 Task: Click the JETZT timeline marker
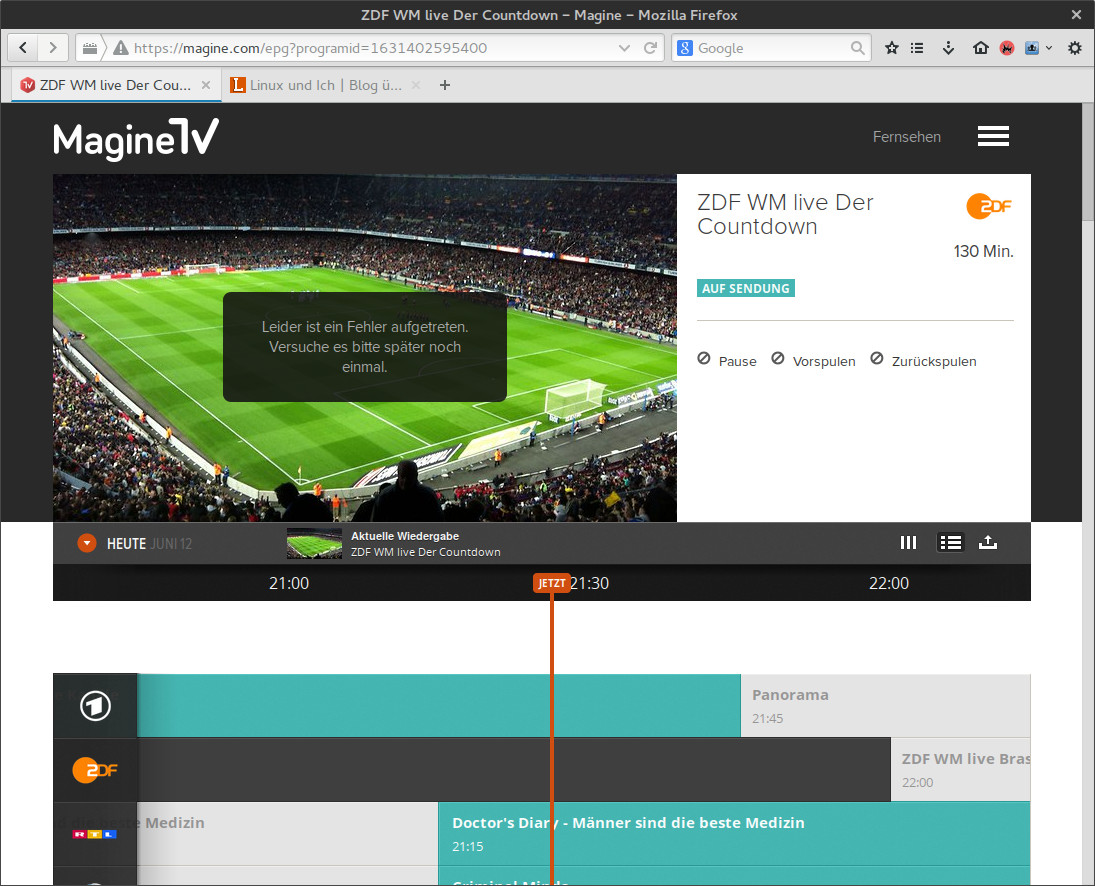click(551, 583)
